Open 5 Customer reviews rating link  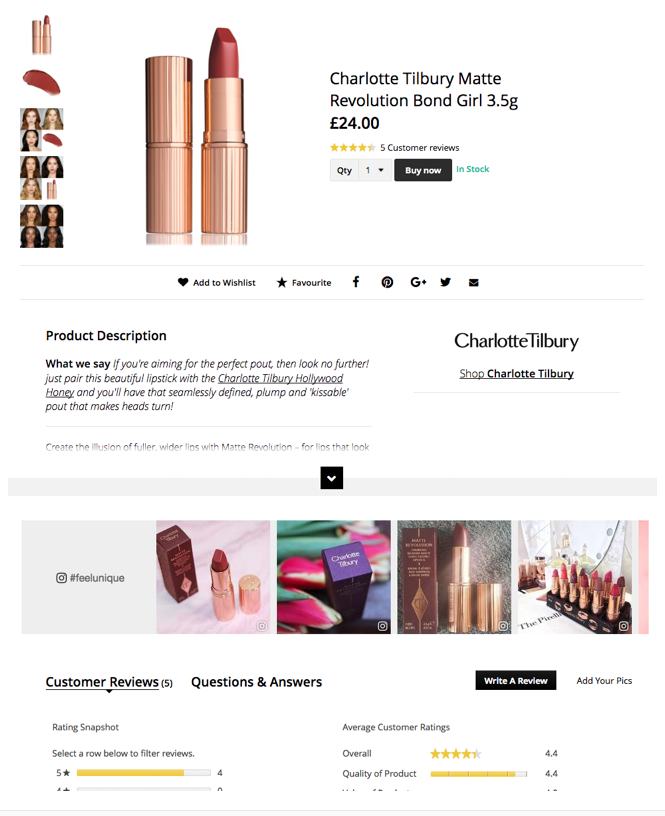tap(419, 148)
